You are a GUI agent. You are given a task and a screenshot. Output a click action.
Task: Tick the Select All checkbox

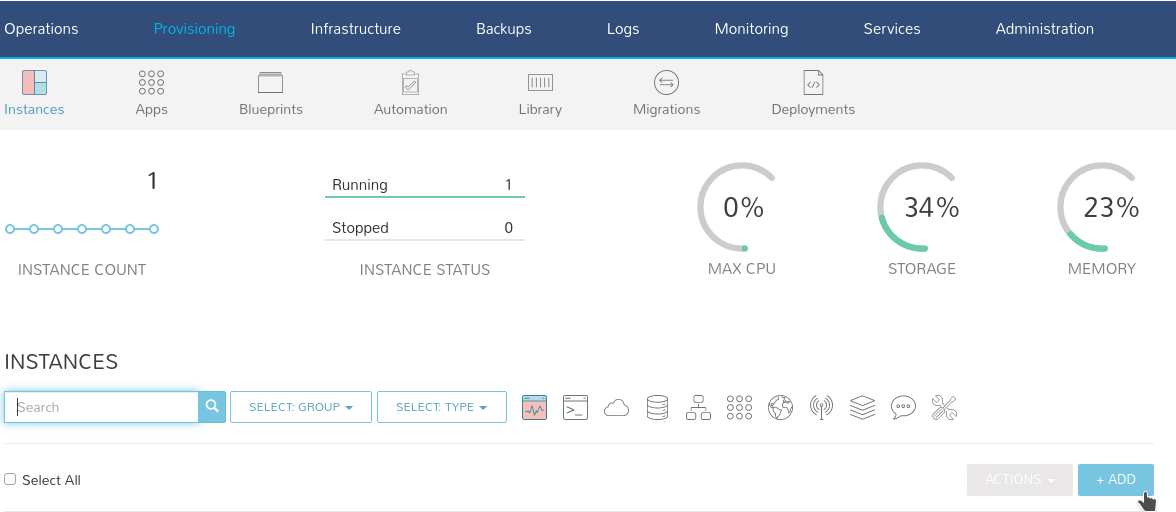(10, 479)
